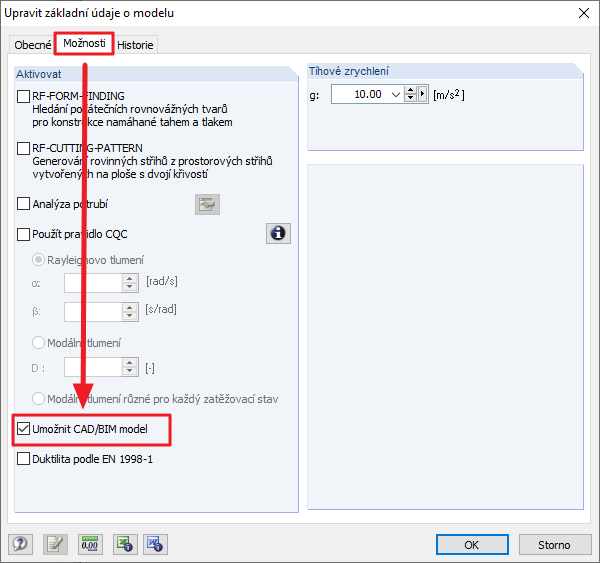Click the alpha [rad/s] spinner arrows

point(130,283)
